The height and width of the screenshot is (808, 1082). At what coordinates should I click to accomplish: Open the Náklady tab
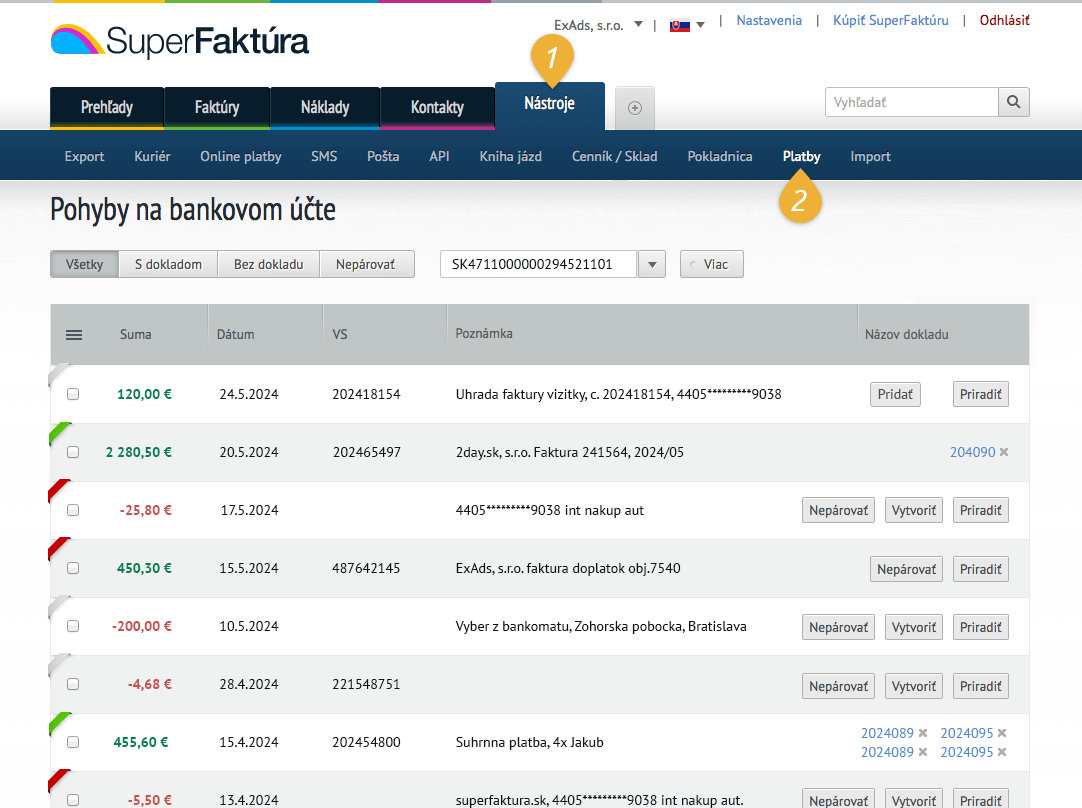point(325,108)
